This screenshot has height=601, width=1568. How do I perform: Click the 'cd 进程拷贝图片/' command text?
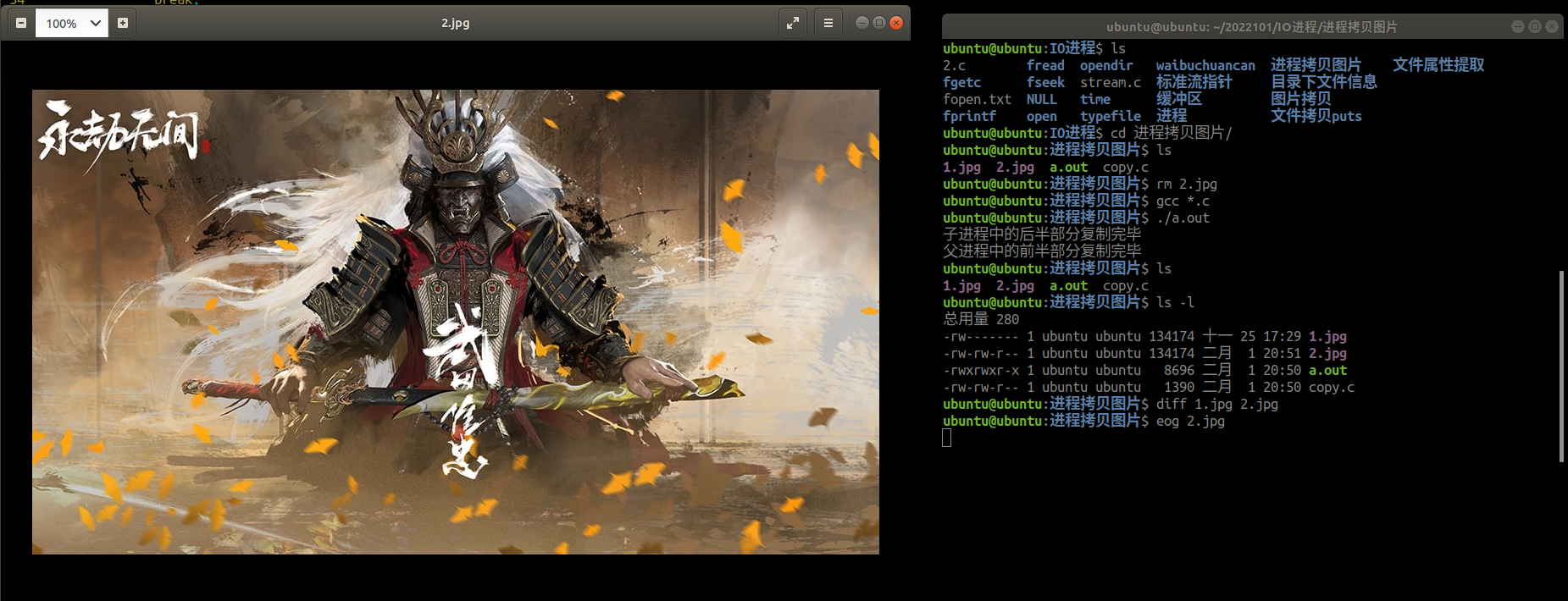click(1172, 133)
